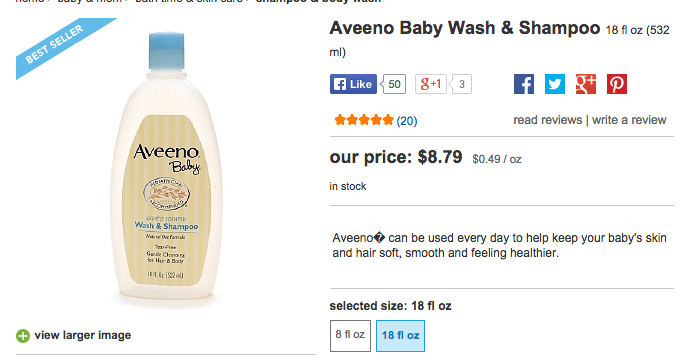Share product on Google+ red icon

[x=586, y=84]
